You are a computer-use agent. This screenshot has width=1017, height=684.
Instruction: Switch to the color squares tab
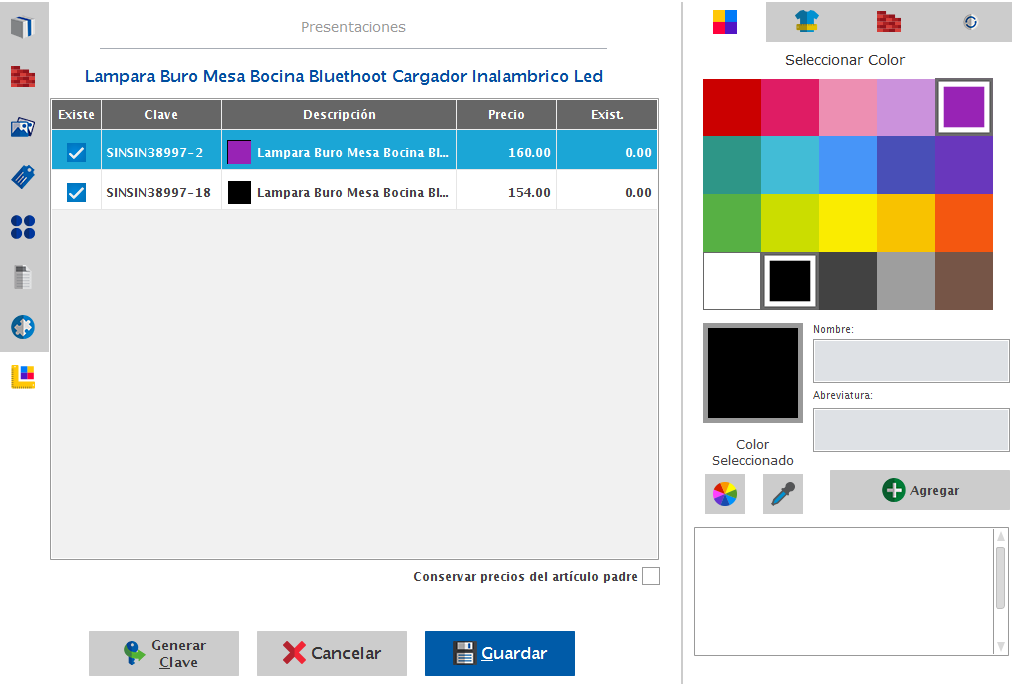(x=724, y=22)
